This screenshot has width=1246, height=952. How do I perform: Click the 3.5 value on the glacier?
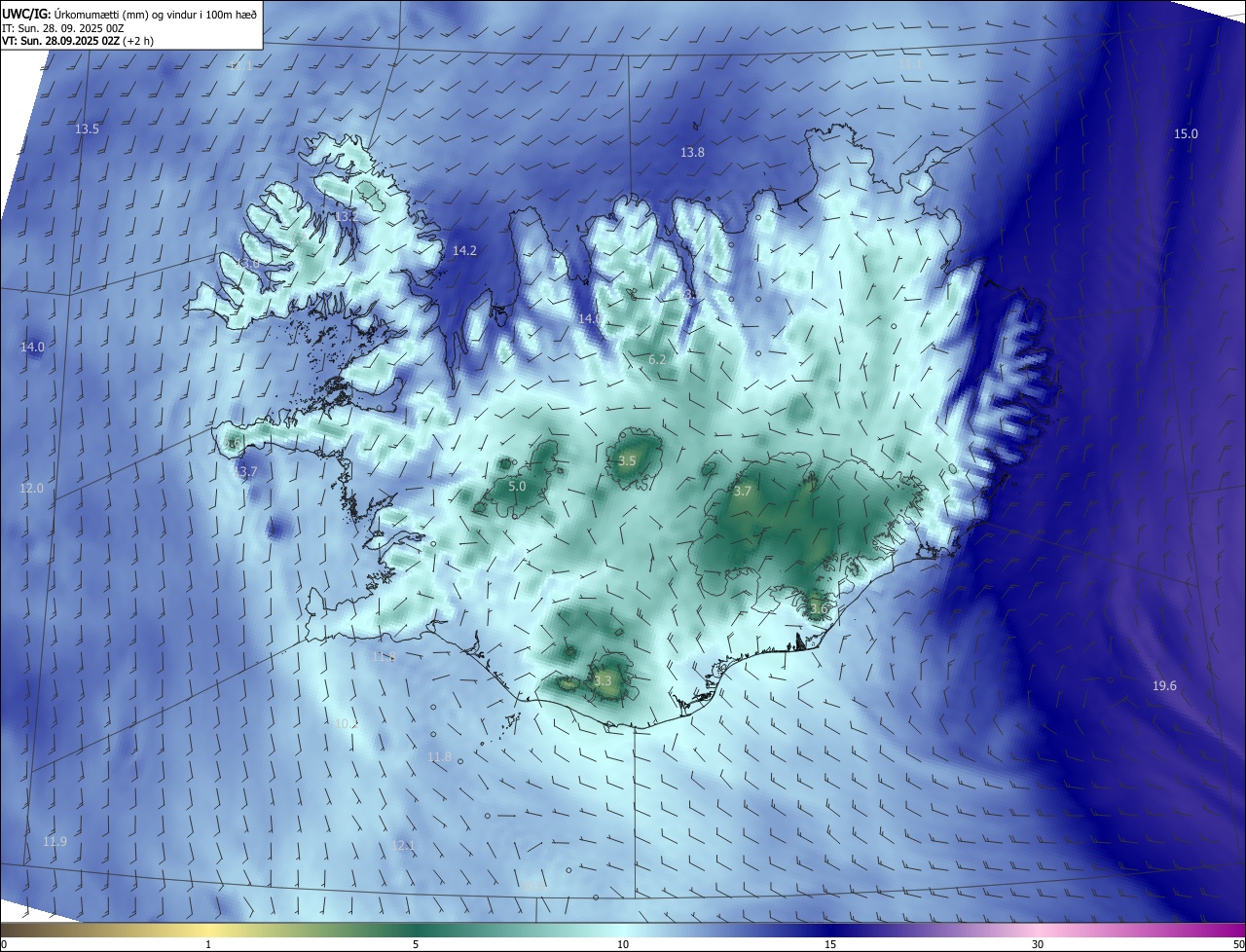point(627,461)
